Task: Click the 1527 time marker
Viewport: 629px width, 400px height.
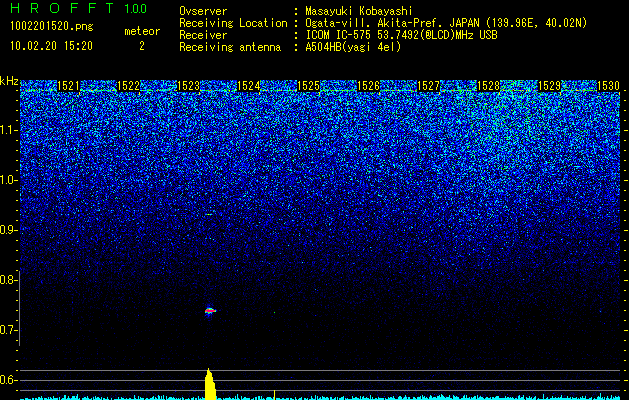Action: 428,85
